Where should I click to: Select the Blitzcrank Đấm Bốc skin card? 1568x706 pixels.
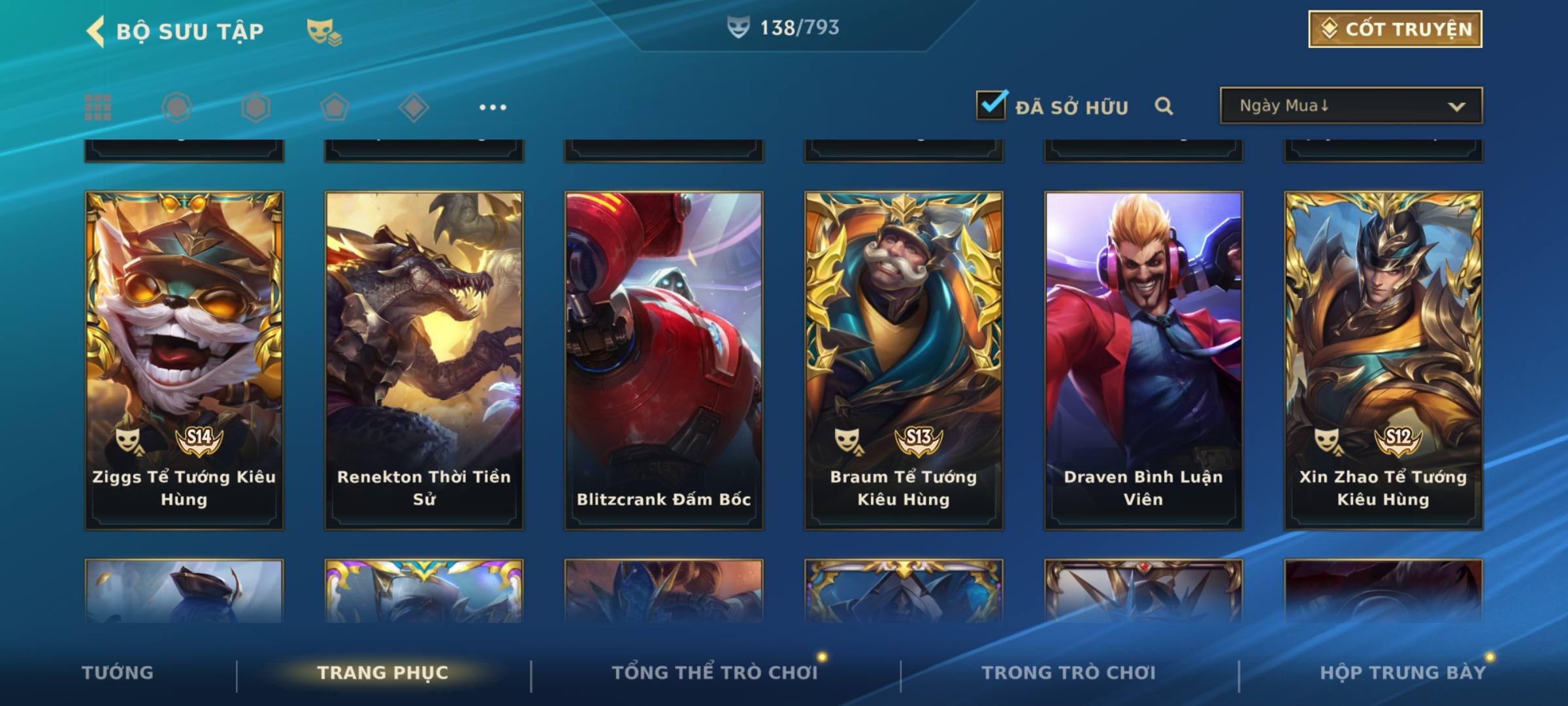664,360
